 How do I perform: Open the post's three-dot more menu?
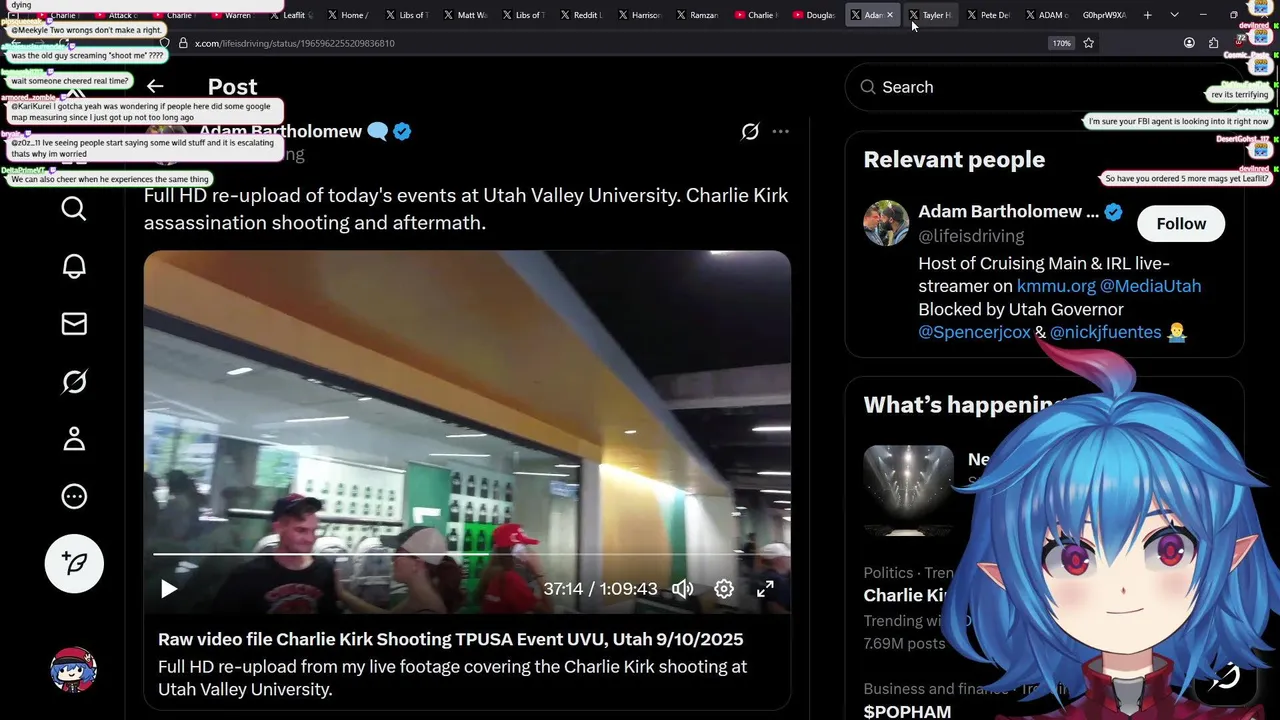pyautogui.click(x=781, y=131)
